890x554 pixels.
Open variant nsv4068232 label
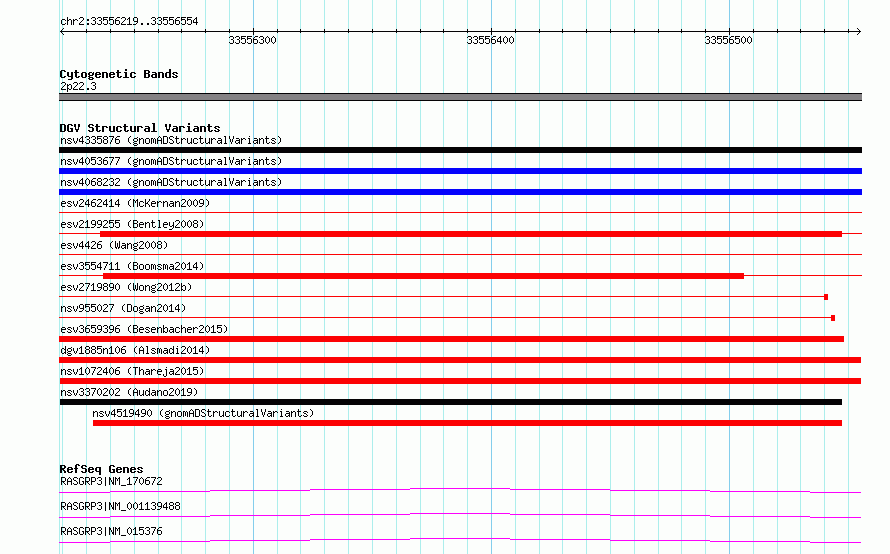[x=171, y=182]
